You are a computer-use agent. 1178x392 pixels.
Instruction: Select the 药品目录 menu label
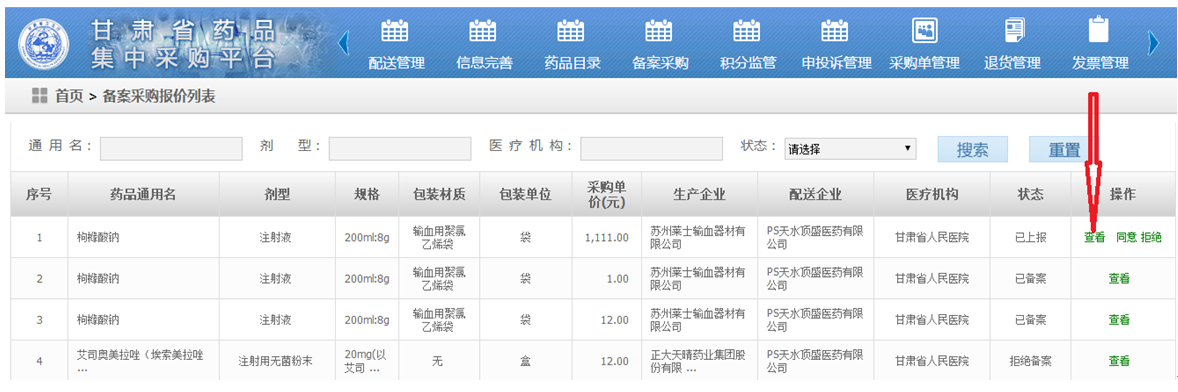[x=572, y=63]
